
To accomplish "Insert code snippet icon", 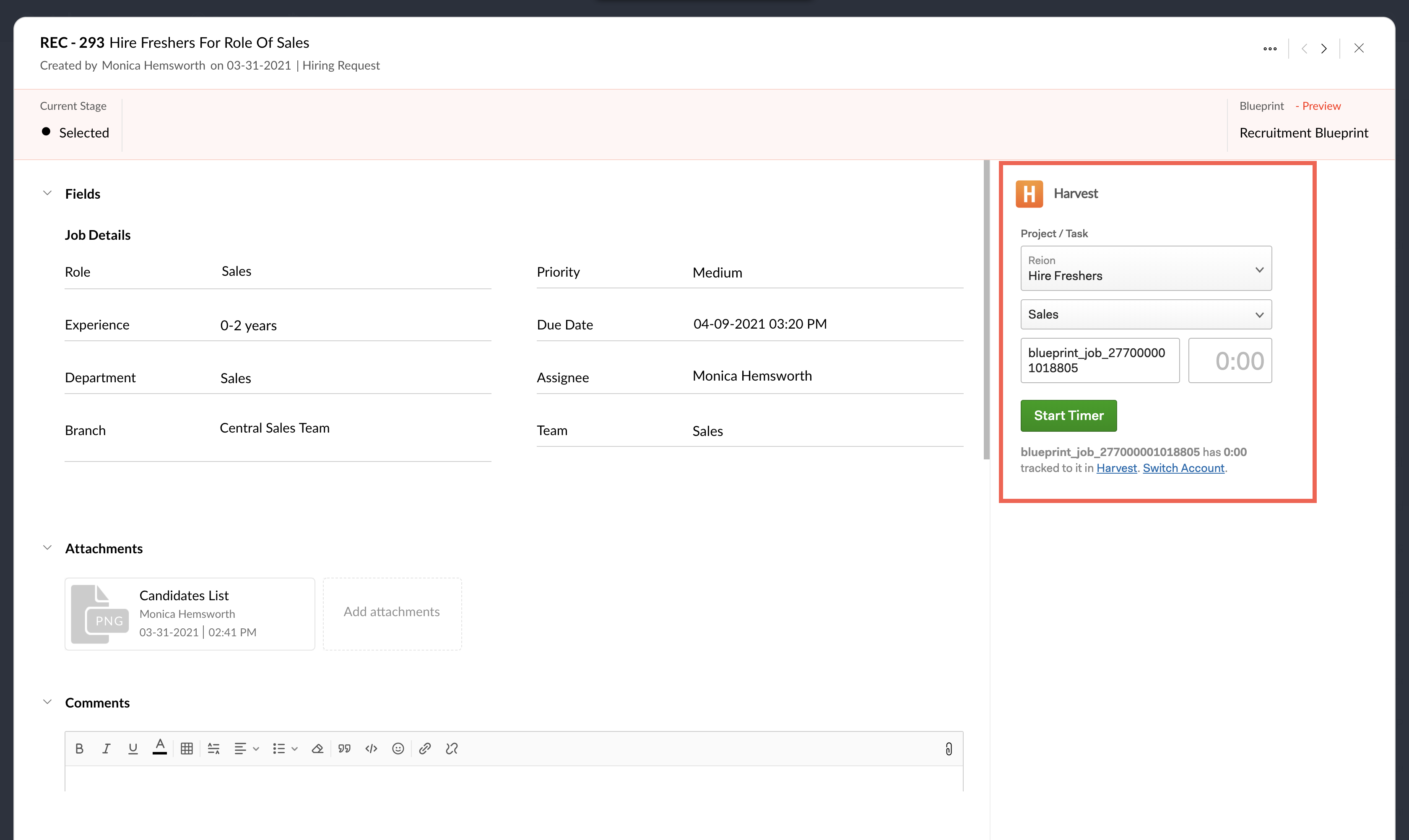I will [x=371, y=749].
